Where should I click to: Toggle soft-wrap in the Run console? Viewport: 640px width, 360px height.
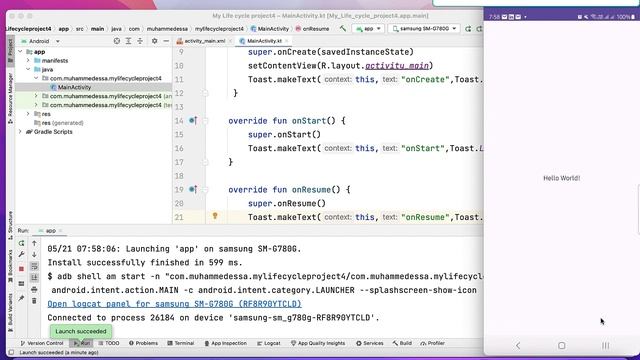tap(34, 267)
